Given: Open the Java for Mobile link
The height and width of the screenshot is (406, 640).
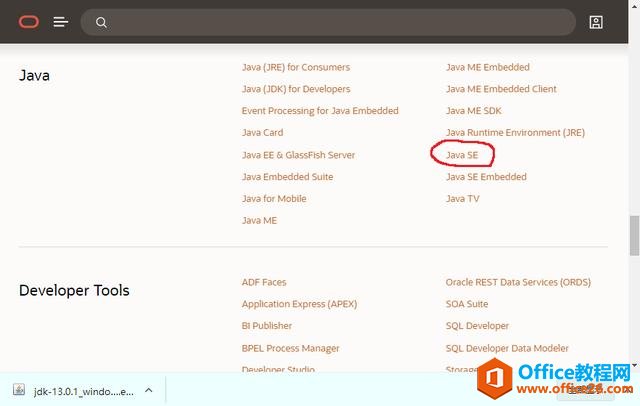Looking at the screenshot, I should (x=274, y=199).
